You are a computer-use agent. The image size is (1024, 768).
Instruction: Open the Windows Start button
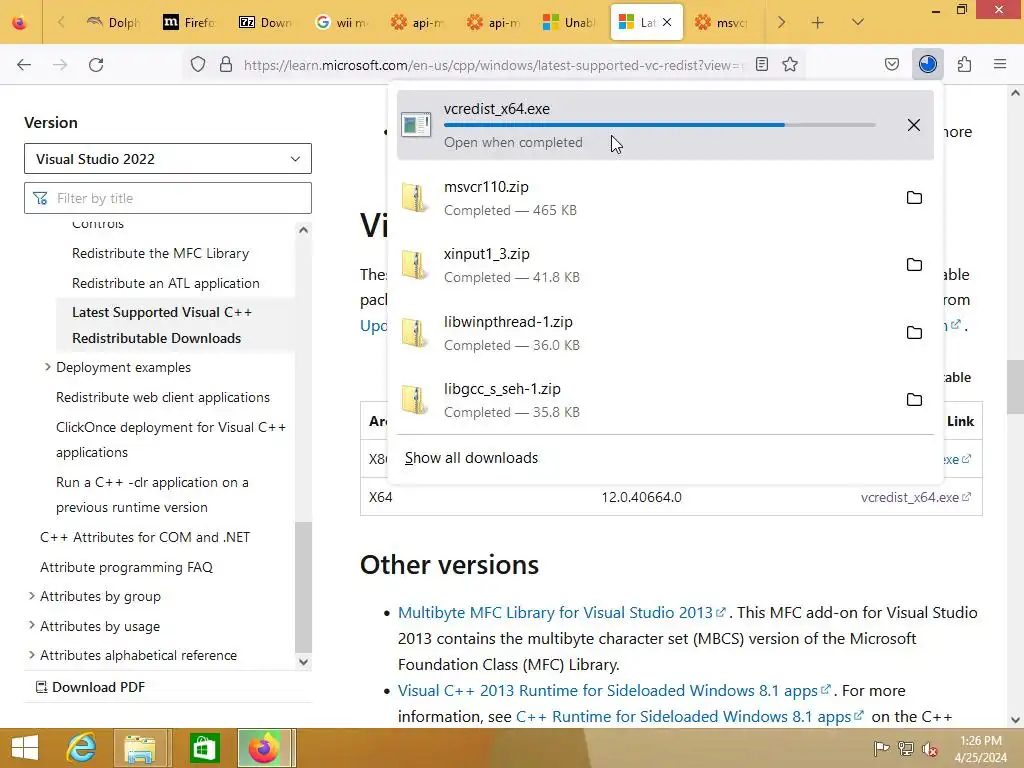pyautogui.click(x=25, y=748)
